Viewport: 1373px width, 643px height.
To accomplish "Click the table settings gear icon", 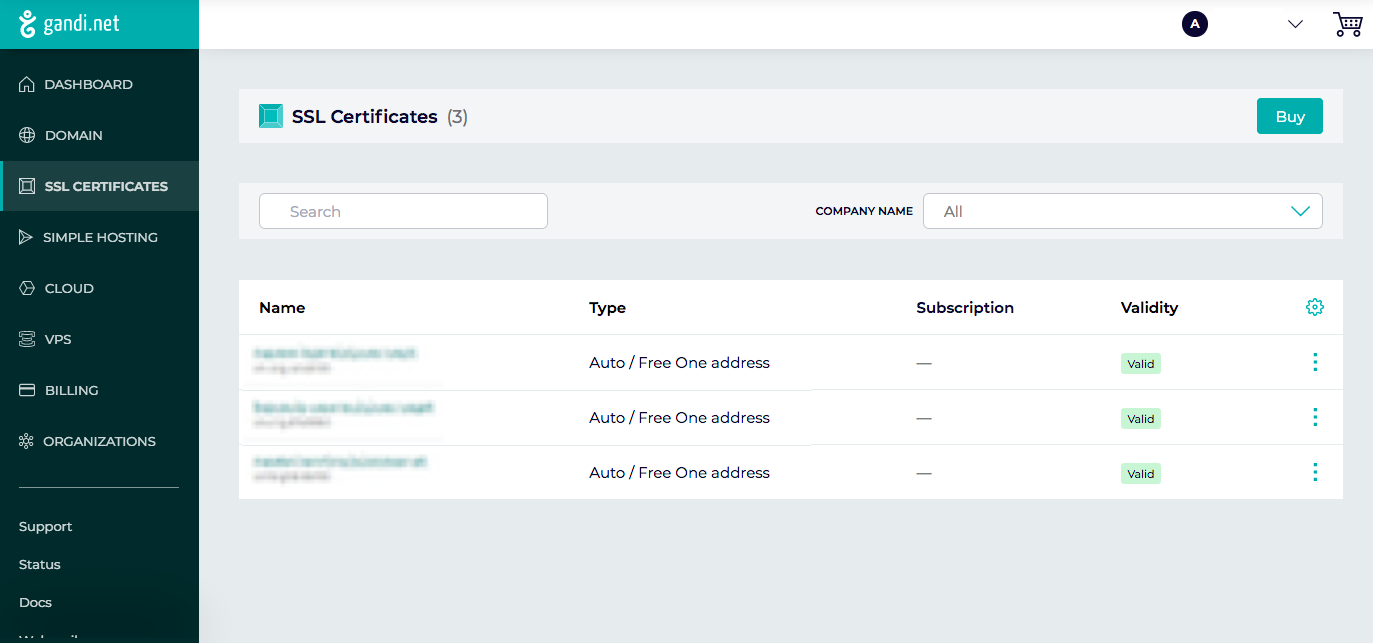I will (x=1315, y=307).
